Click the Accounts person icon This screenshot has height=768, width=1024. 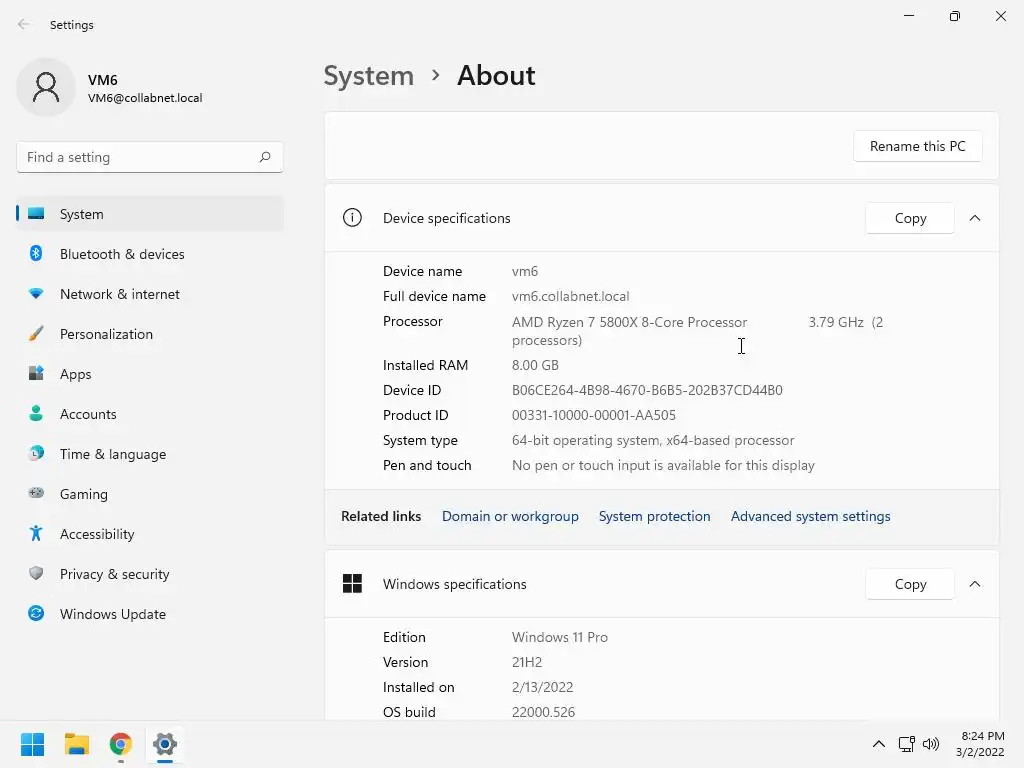[x=36, y=413]
